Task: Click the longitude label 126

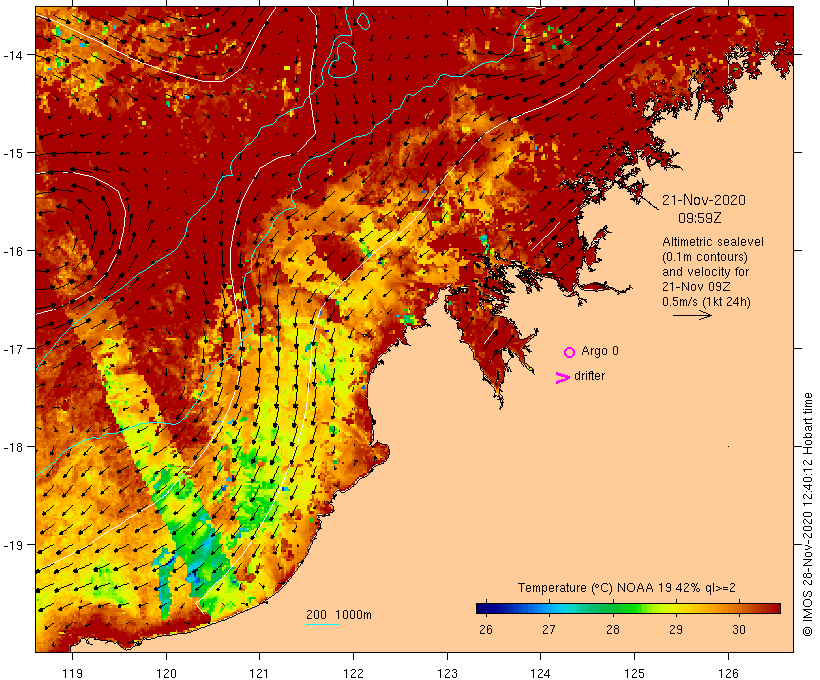Action: tap(728, 673)
